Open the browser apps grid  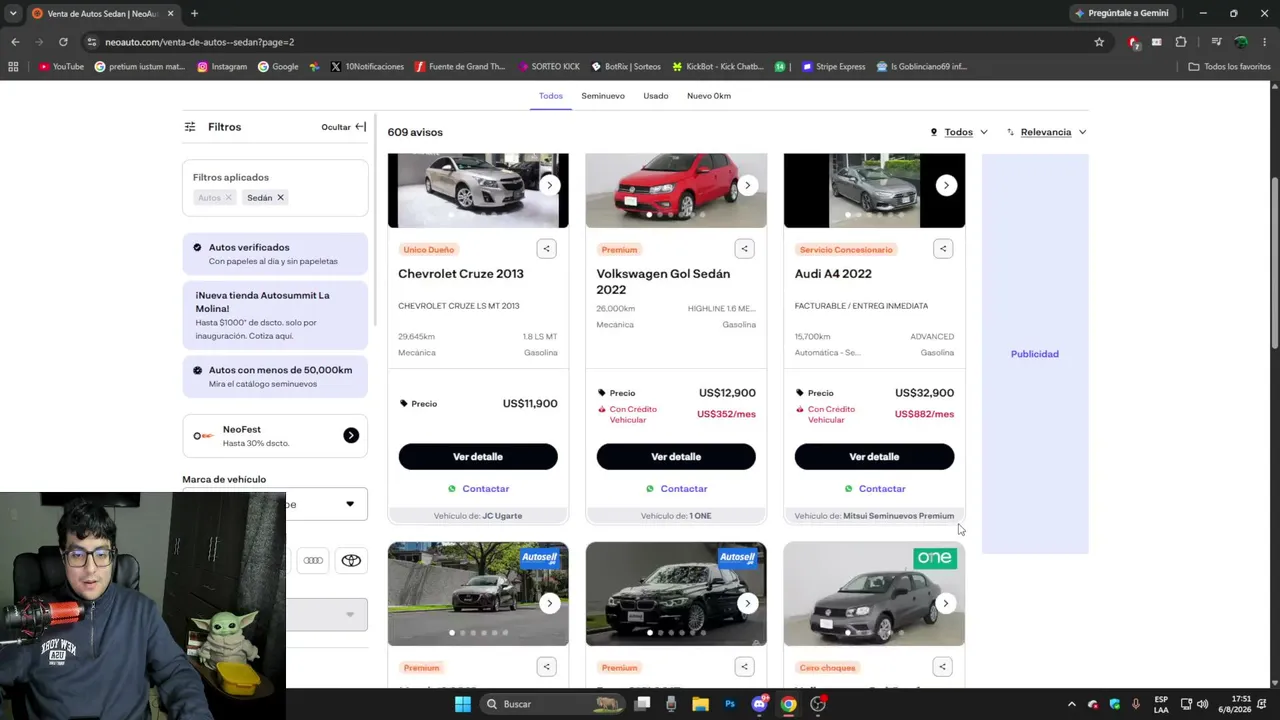coord(13,67)
